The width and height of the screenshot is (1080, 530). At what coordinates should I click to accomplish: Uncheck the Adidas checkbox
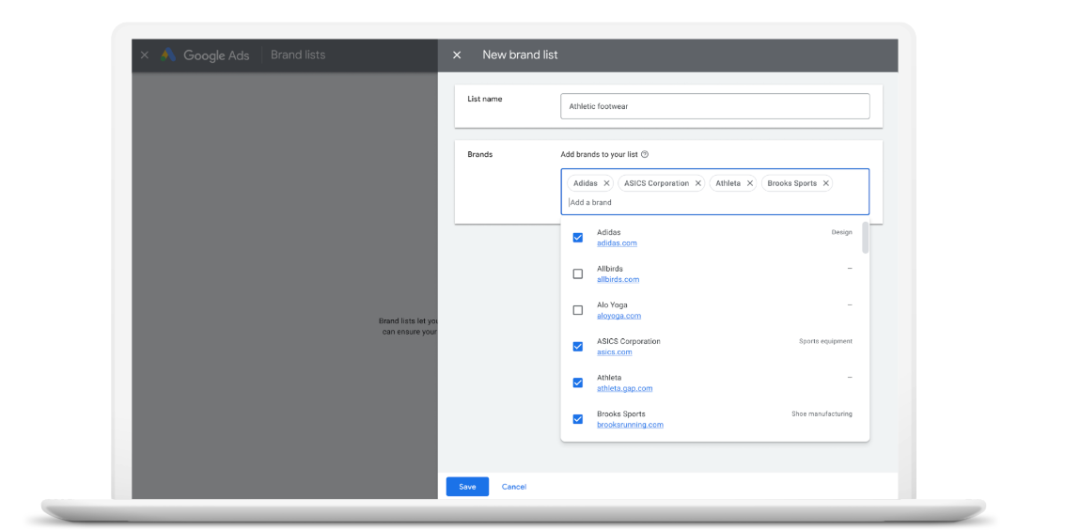click(x=578, y=238)
